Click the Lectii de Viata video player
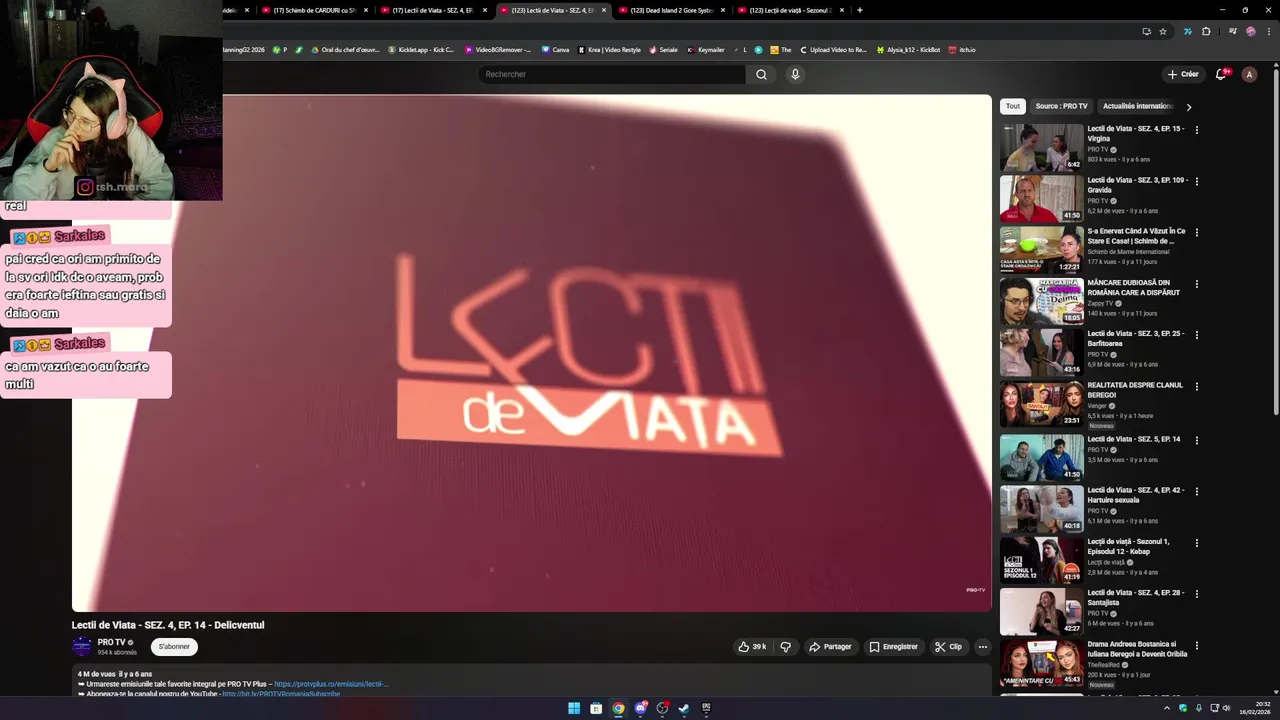The image size is (1280, 720). (x=531, y=353)
